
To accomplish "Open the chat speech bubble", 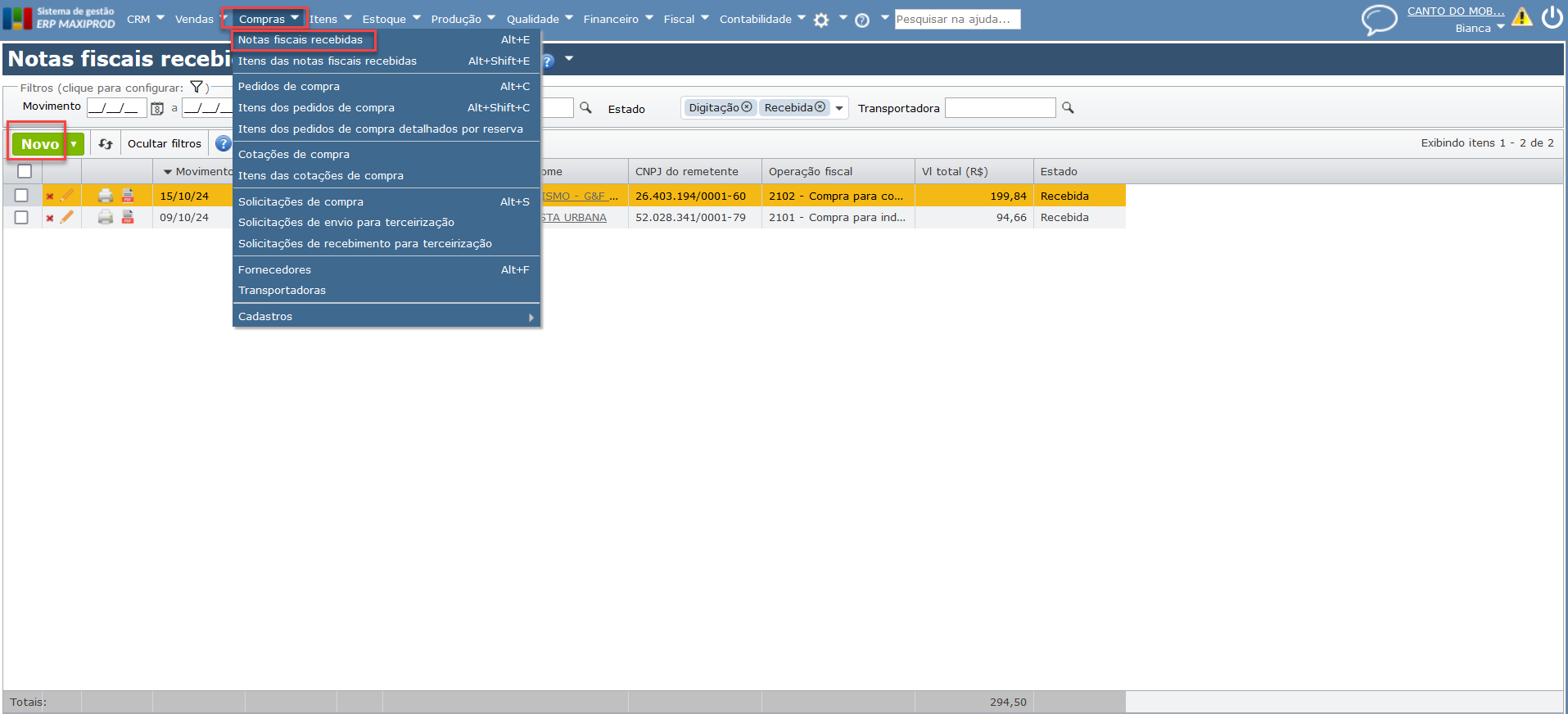I will click(1379, 19).
